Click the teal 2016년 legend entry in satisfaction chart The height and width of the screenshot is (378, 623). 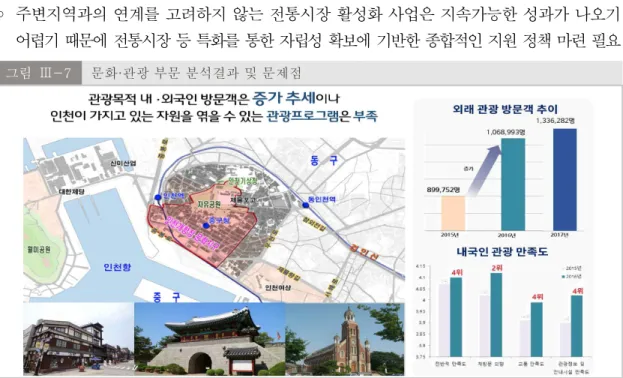pos(572,276)
